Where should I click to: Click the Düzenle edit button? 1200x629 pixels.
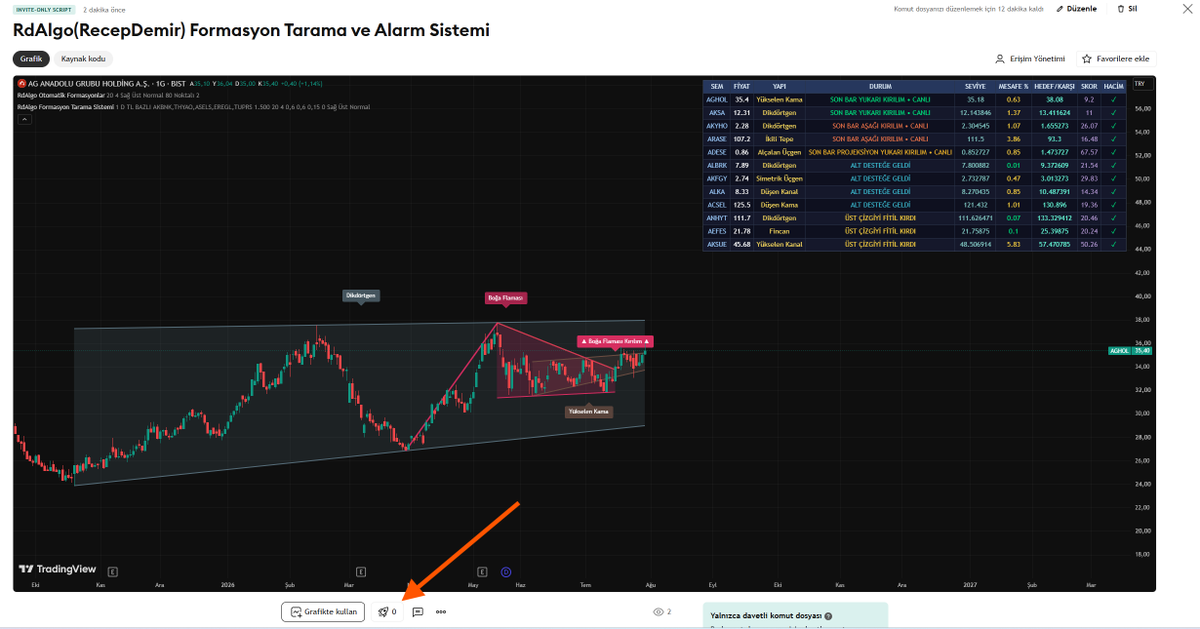point(1076,9)
